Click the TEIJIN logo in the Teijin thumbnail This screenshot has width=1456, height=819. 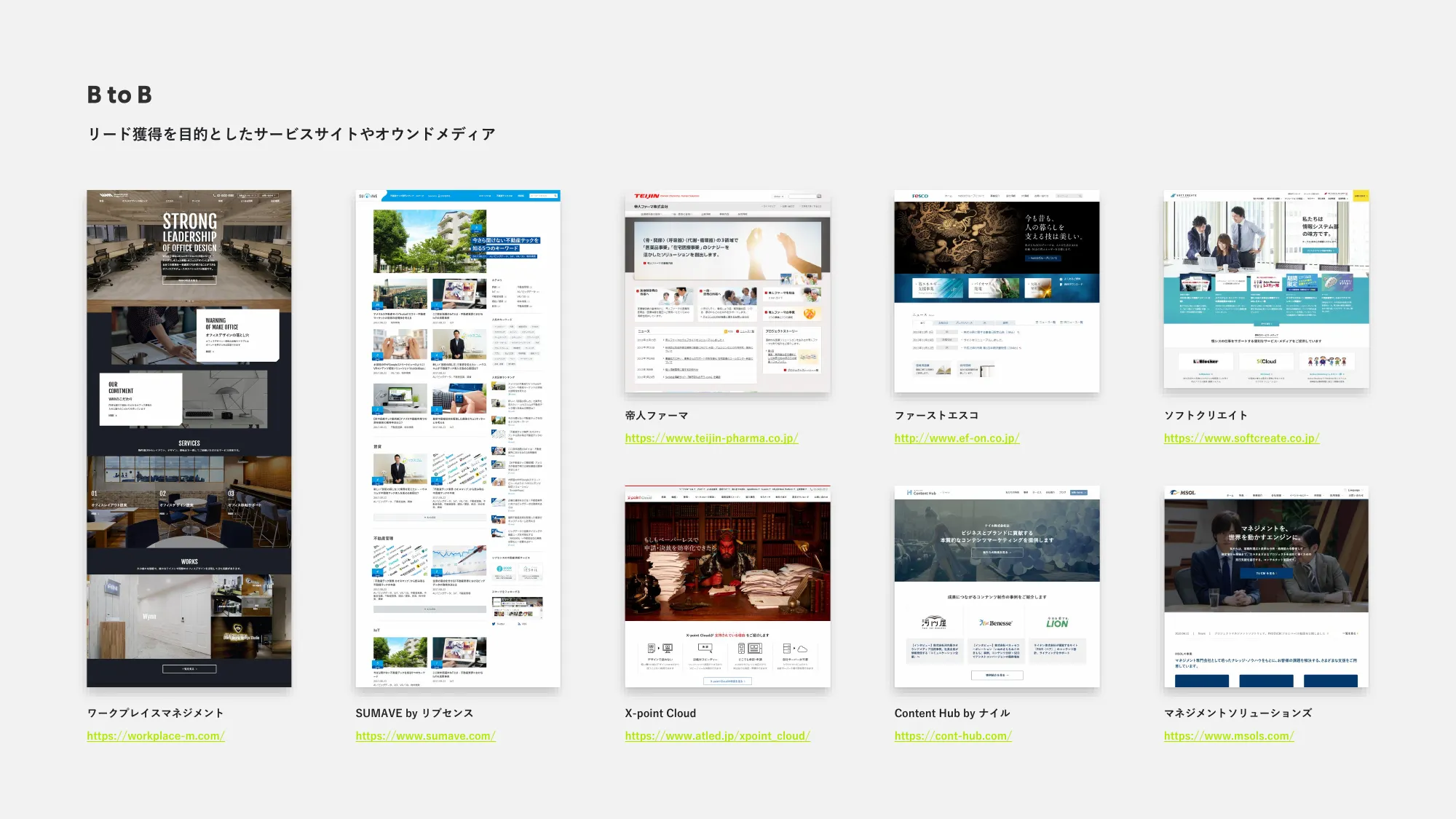(646, 196)
